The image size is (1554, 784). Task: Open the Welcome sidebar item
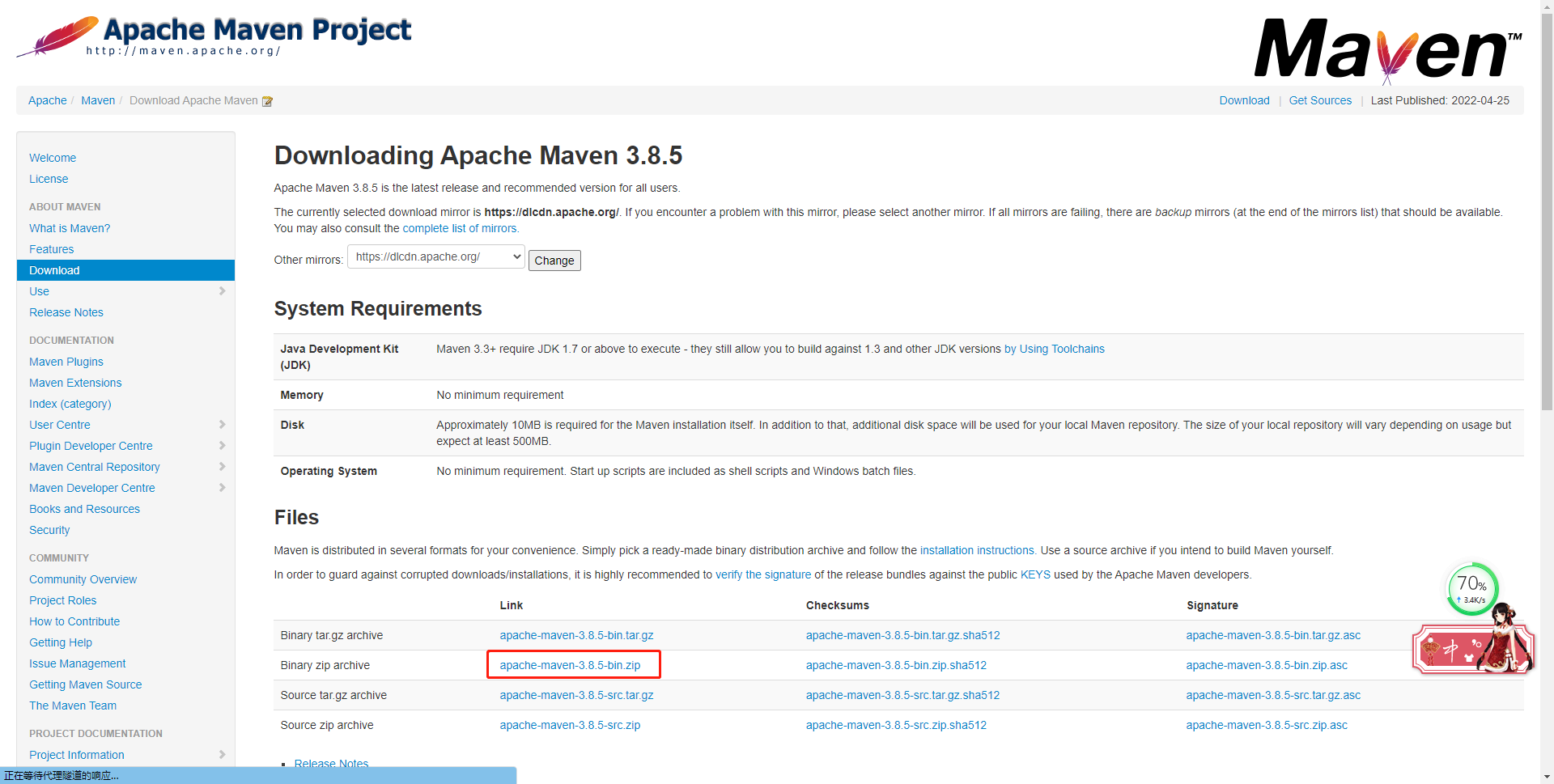click(53, 158)
